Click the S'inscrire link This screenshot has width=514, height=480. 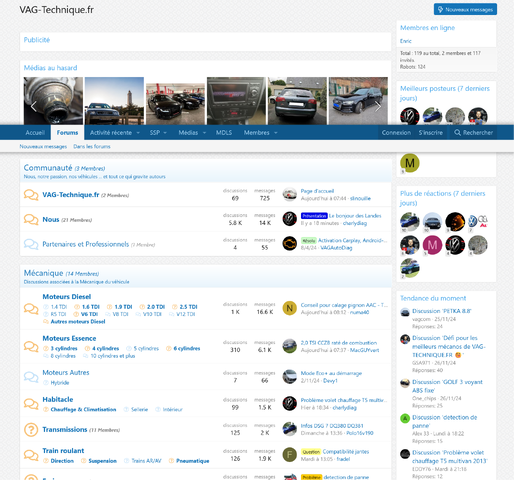click(431, 133)
